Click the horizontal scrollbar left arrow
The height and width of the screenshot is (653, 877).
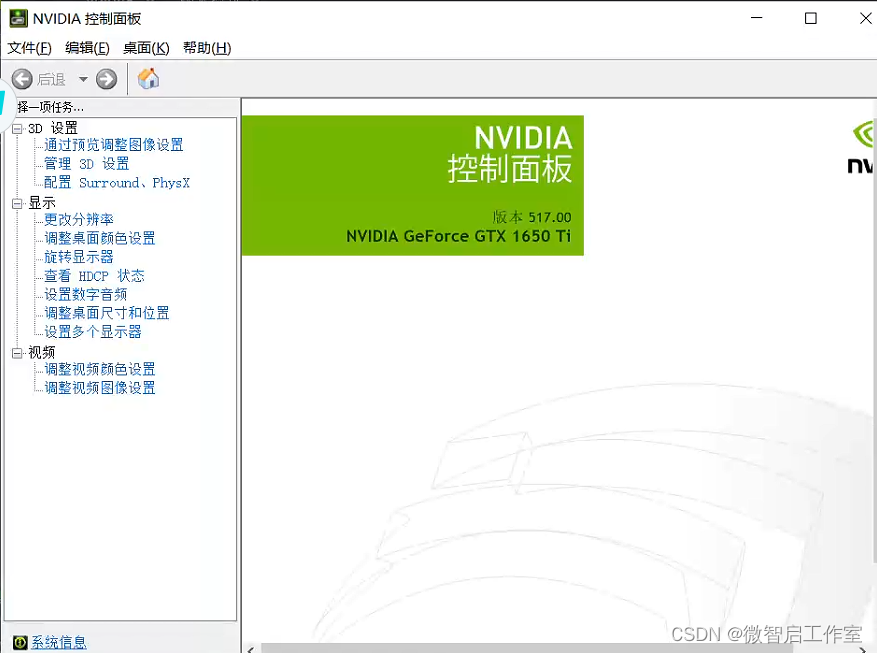[x=251, y=649]
